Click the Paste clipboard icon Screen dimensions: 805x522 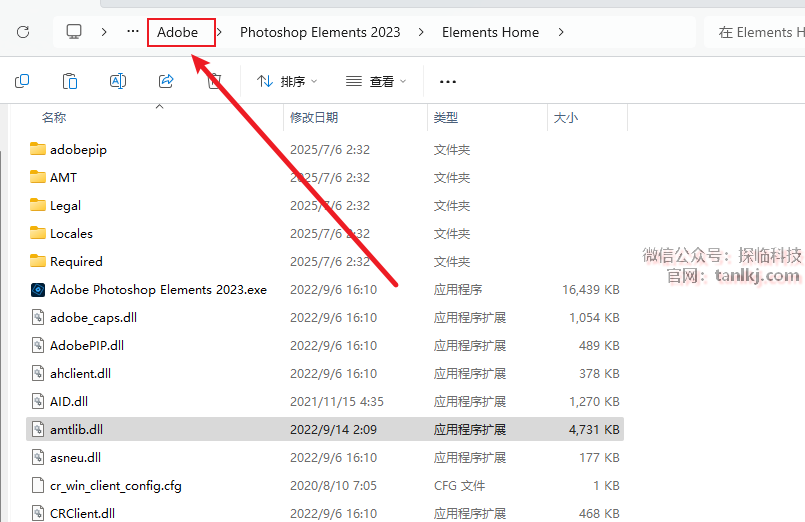coord(70,81)
